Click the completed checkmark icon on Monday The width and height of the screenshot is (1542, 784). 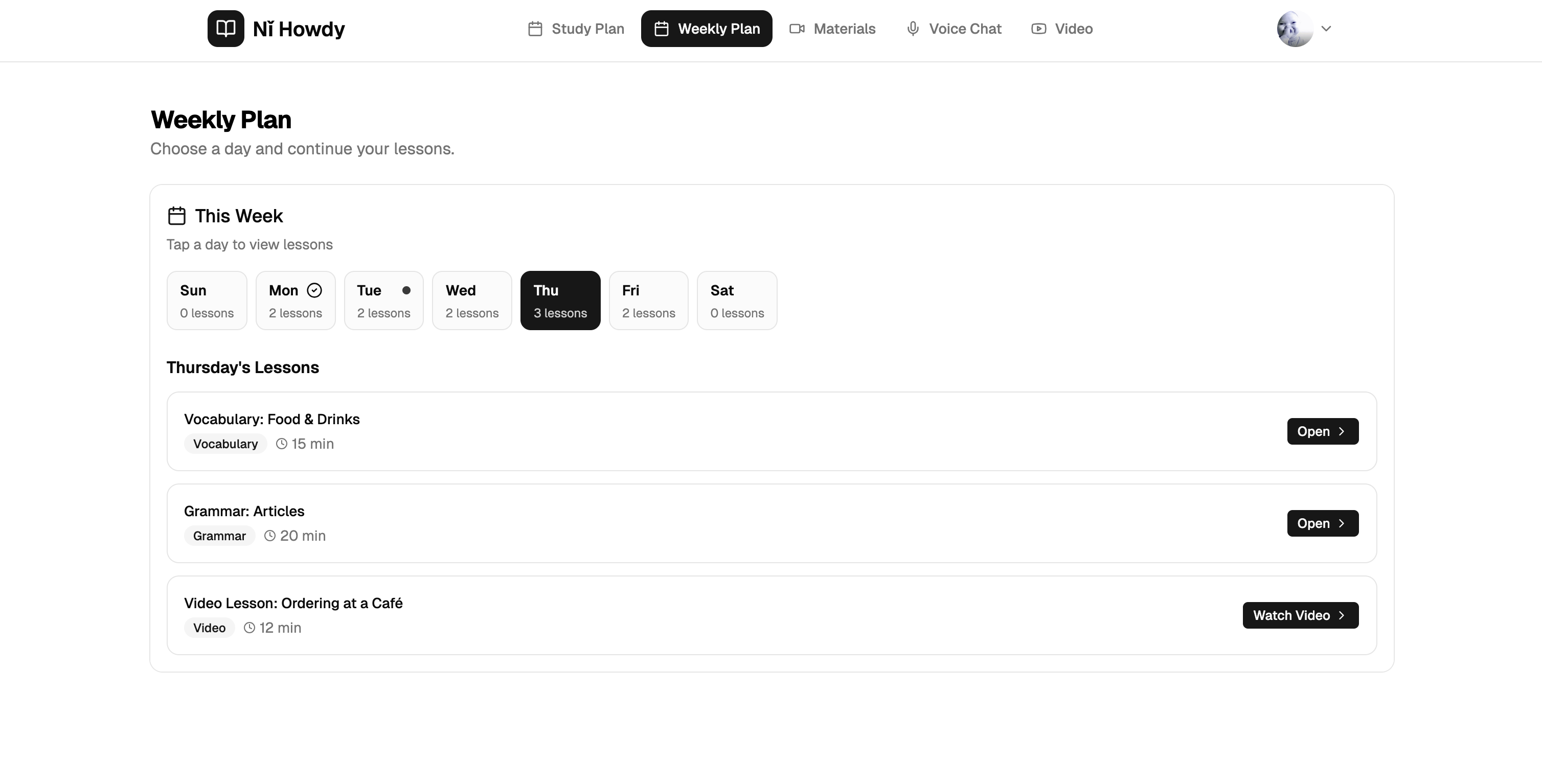314,290
